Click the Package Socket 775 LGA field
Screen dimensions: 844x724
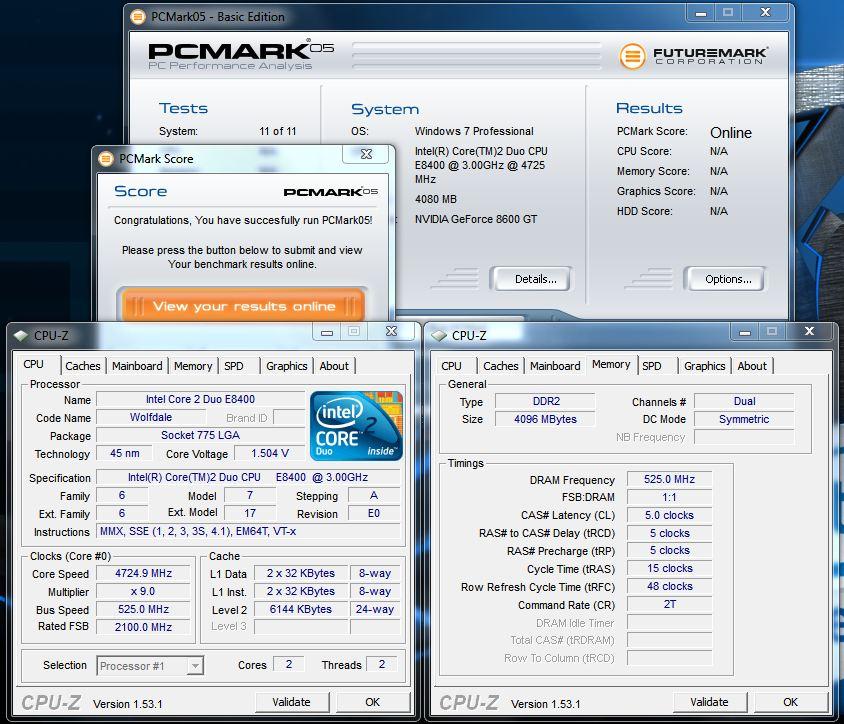point(200,435)
